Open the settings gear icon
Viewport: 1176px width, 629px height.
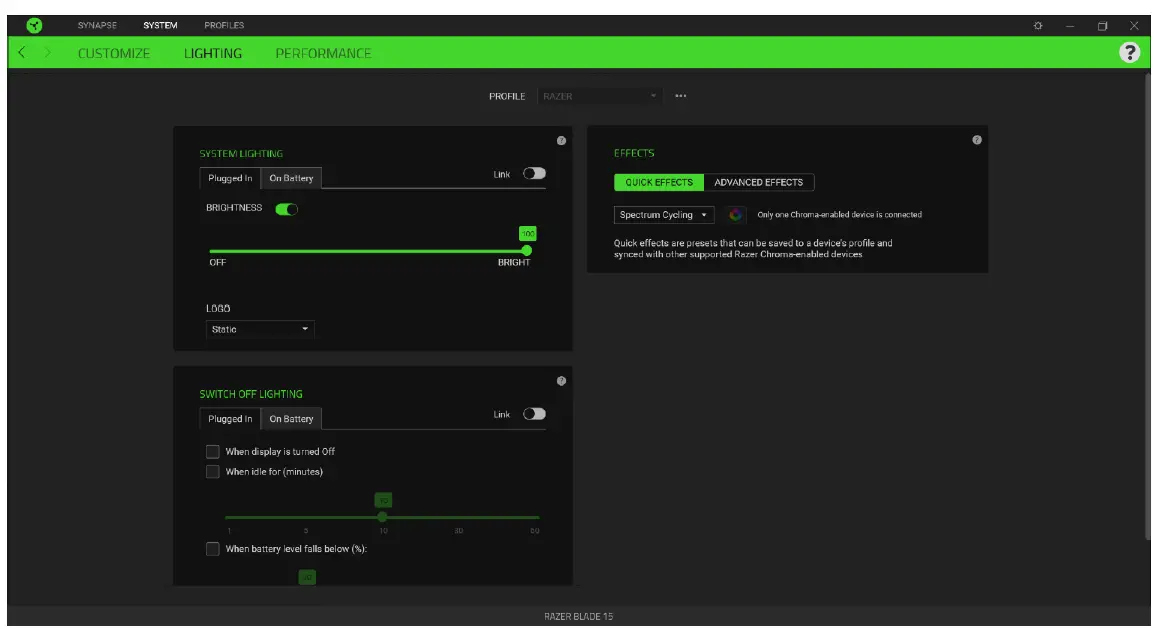coord(1038,25)
